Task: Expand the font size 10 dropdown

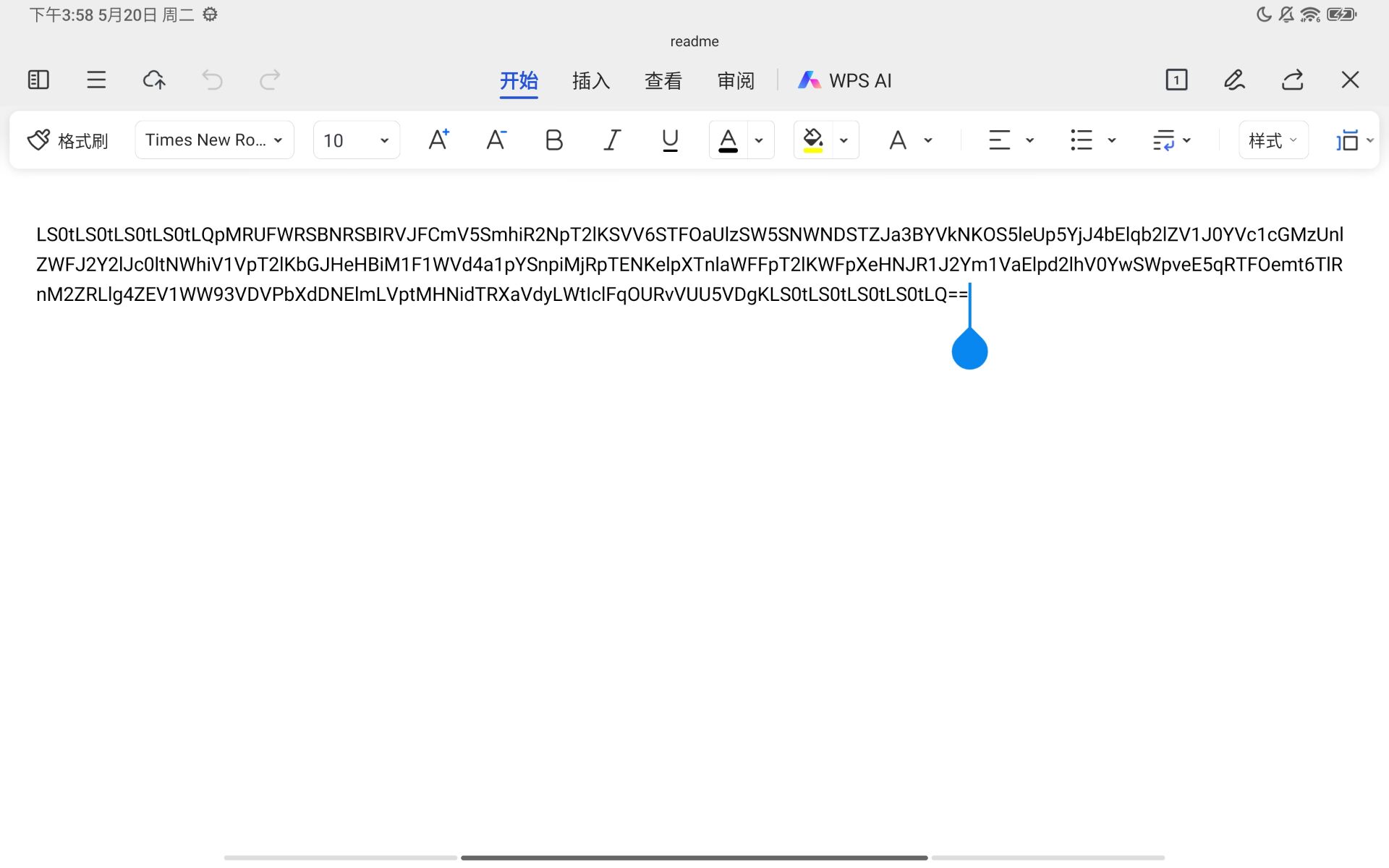Action: click(x=356, y=140)
